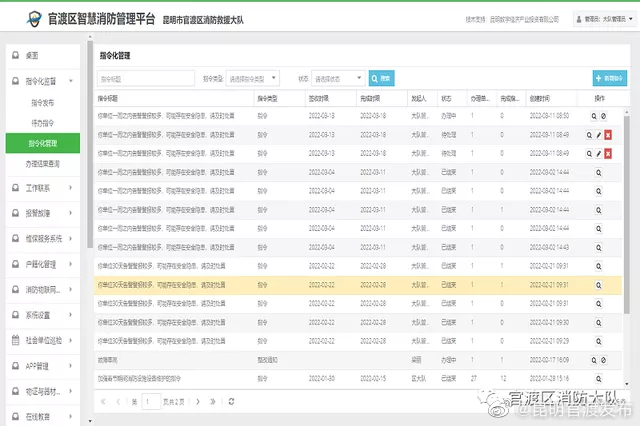640x426 pixels.
Task: Go to next page in pagination
Action: point(198,402)
